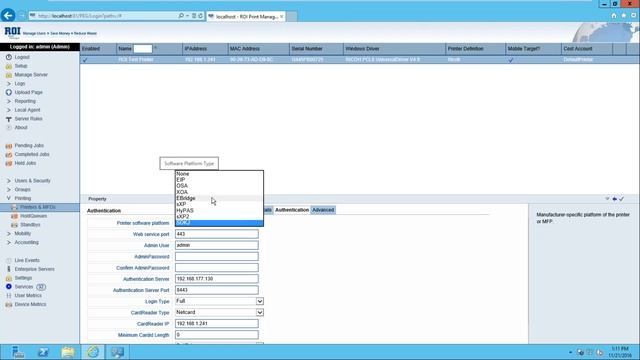Open Completed Jobs icon
This screenshot has width=640, height=360.
click(9, 155)
